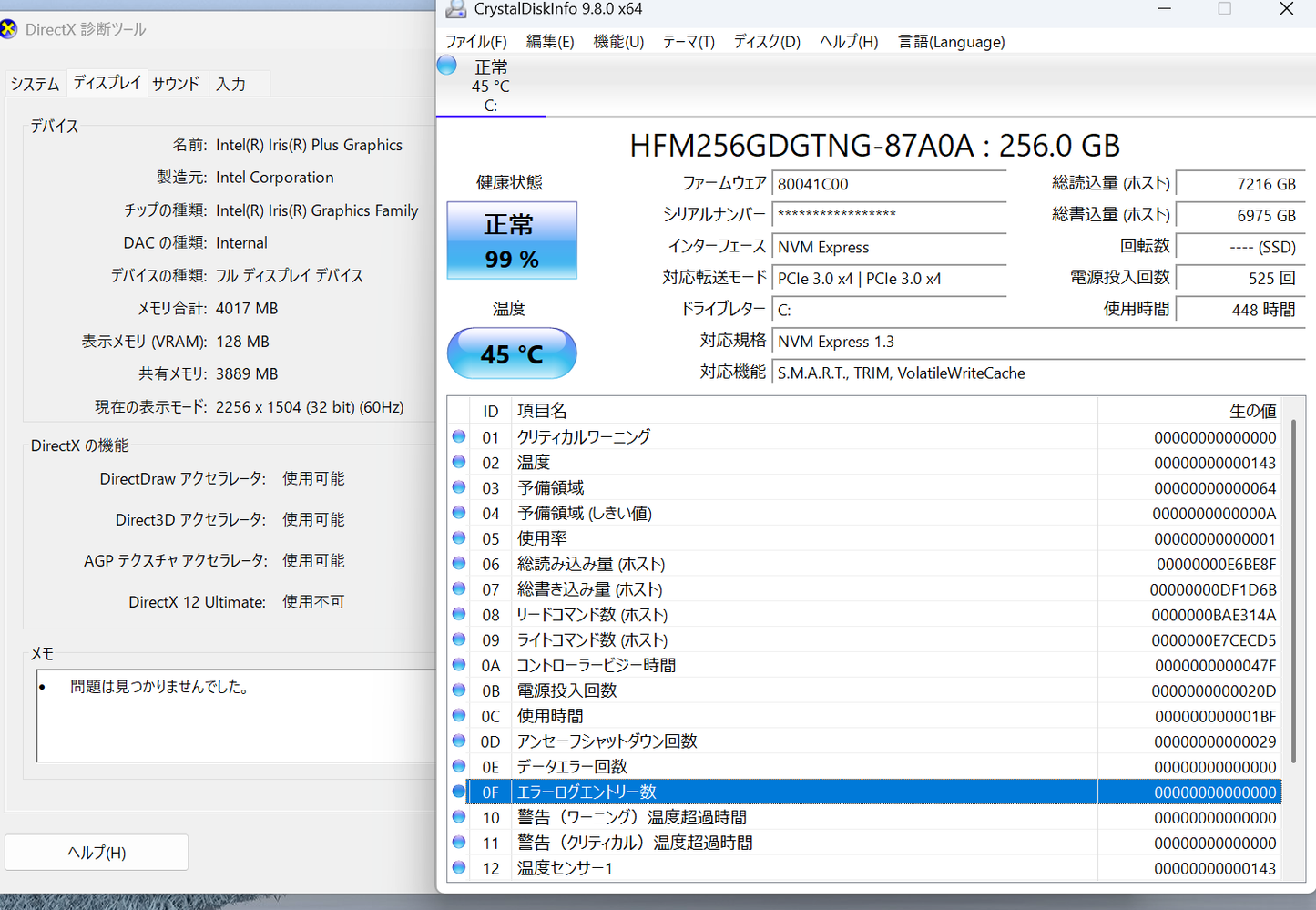Click the ヘルプ(H) button in DirectX tool
Viewport: 1316px width, 910px height.
click(x=97, y=853)
